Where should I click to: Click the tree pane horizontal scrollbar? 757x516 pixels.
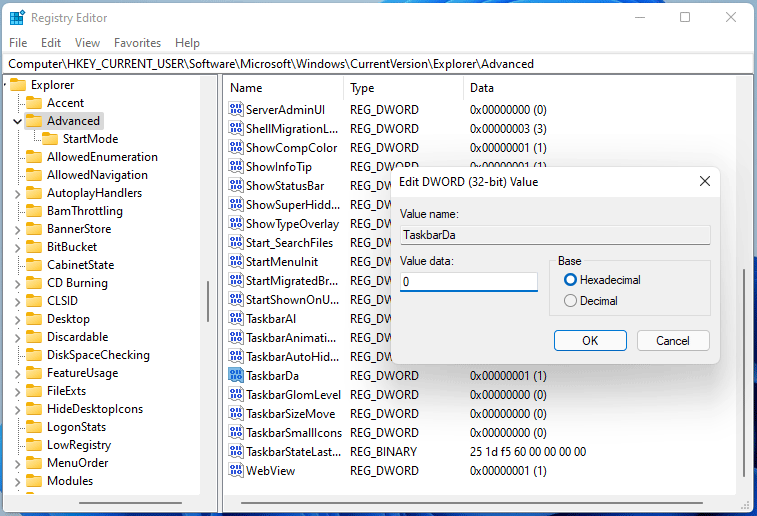click(x=130, y=503)
